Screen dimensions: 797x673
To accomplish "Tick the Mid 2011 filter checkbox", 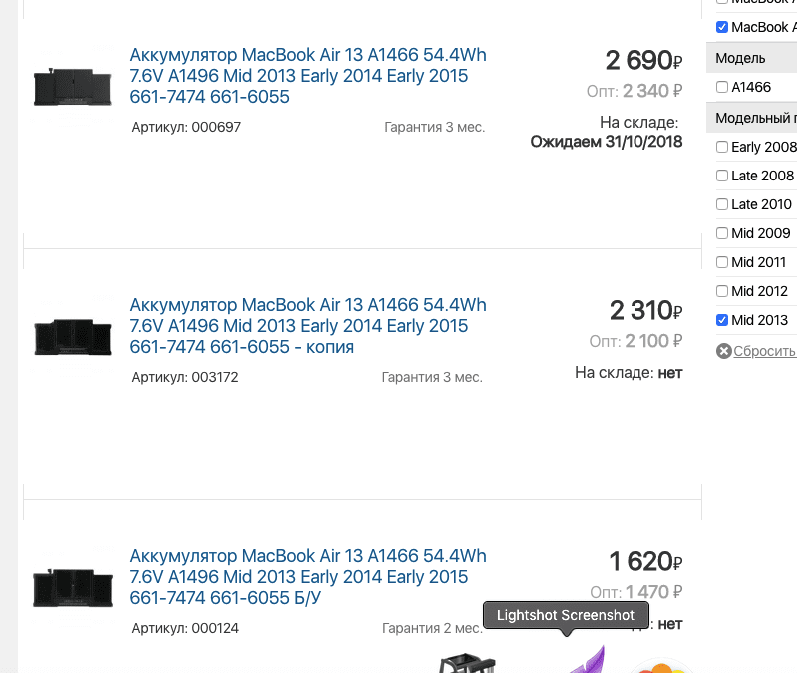I will point(722,262).
